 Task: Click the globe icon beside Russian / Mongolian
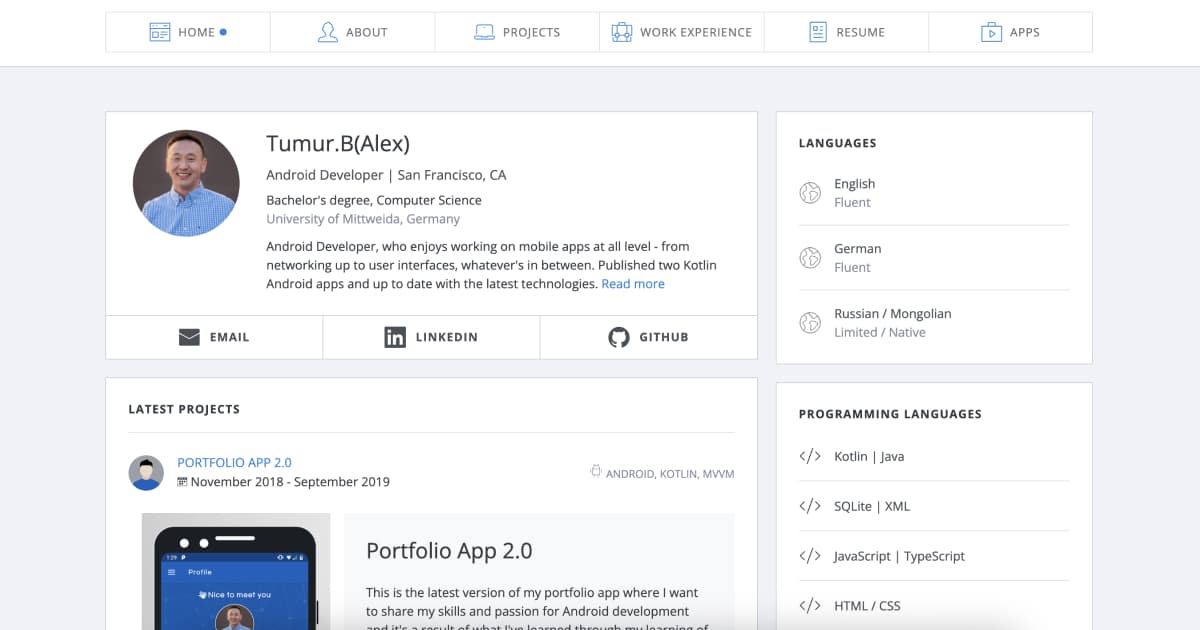coord(810,322)
